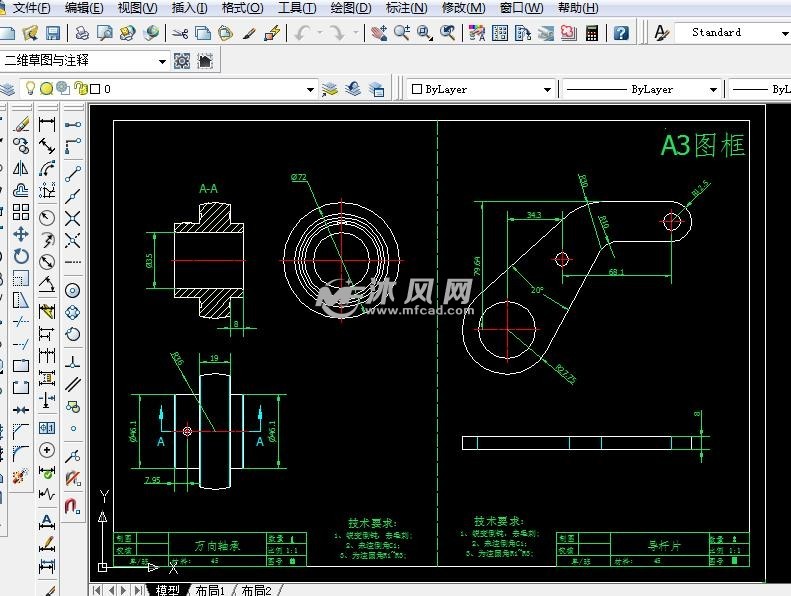Image resolution: width=791 pixels, height=596 pixels.
Task: Toggle layer 0 on/off lightbulb
Action: coord(31,89)
